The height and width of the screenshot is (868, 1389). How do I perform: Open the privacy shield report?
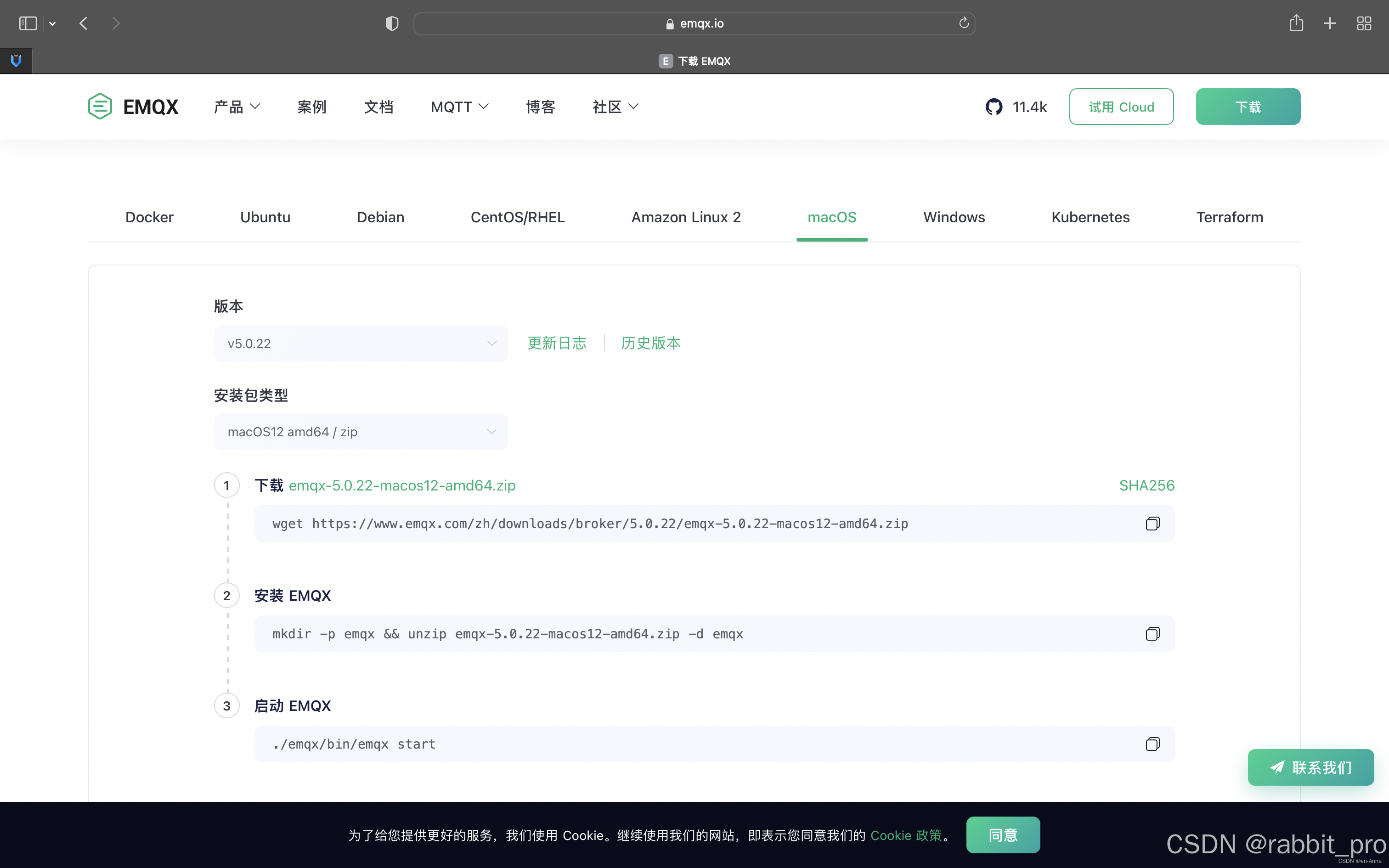click(x=392, y=23)
